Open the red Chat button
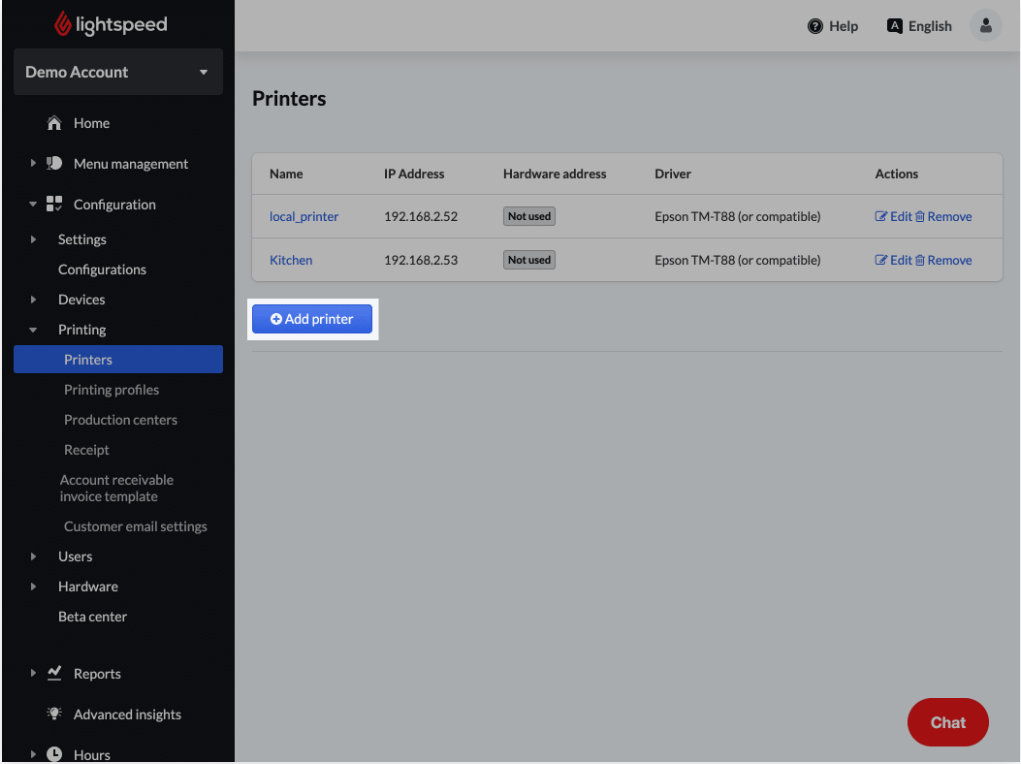The width and height of the screenshot is (1021, 764). pos(947,722)
